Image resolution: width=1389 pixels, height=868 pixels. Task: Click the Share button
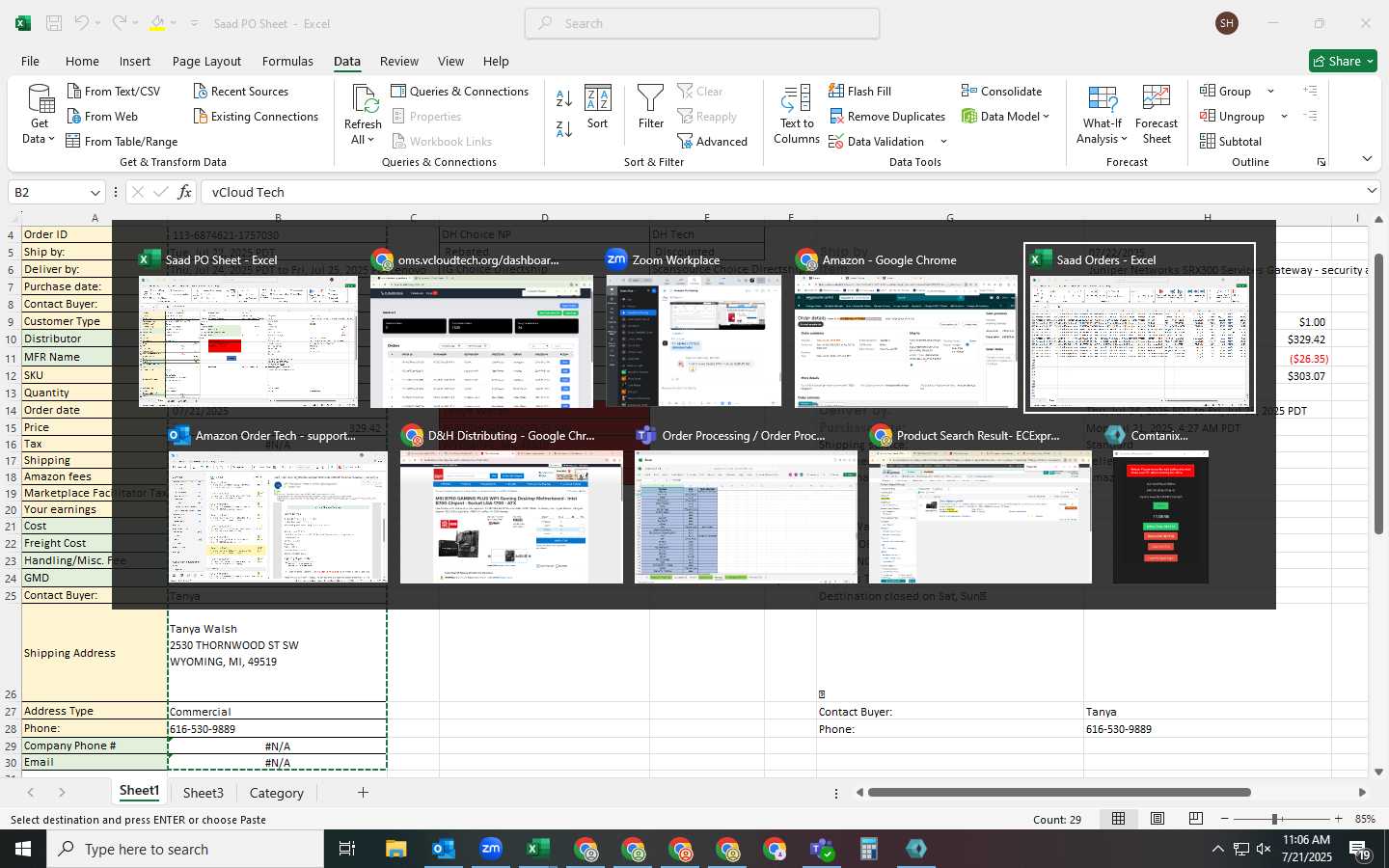coord(1343,61)
